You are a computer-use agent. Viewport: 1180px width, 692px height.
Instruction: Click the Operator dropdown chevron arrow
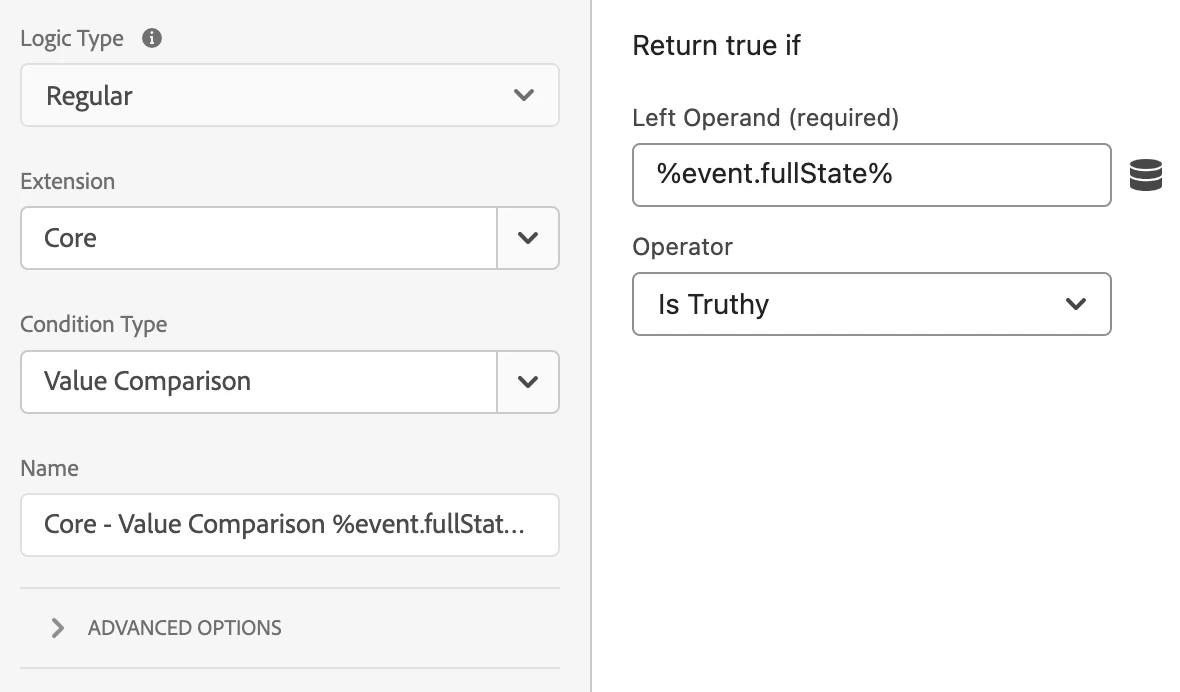click(x=1076, y=304)
